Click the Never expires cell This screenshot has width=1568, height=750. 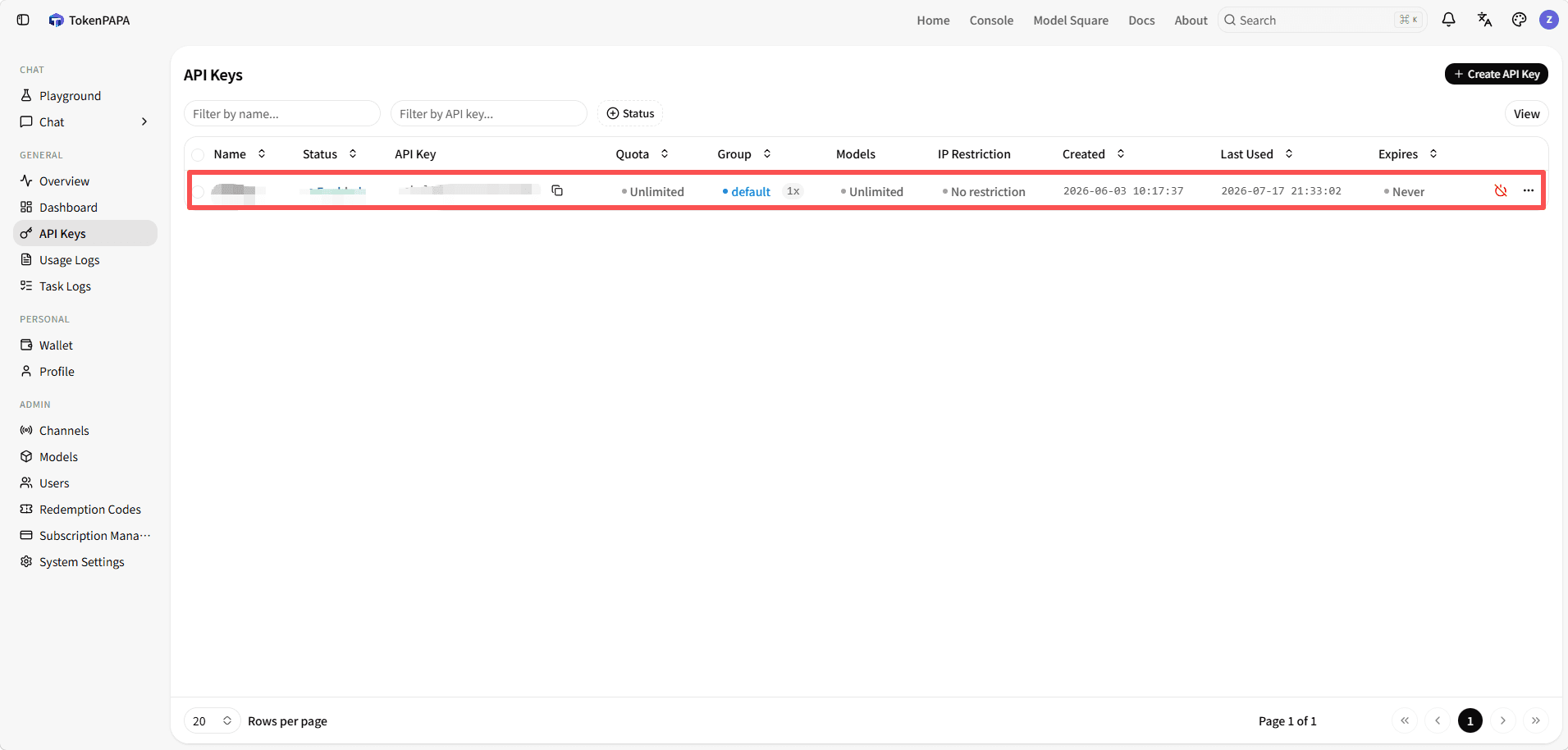click(x=1404, y=191)
